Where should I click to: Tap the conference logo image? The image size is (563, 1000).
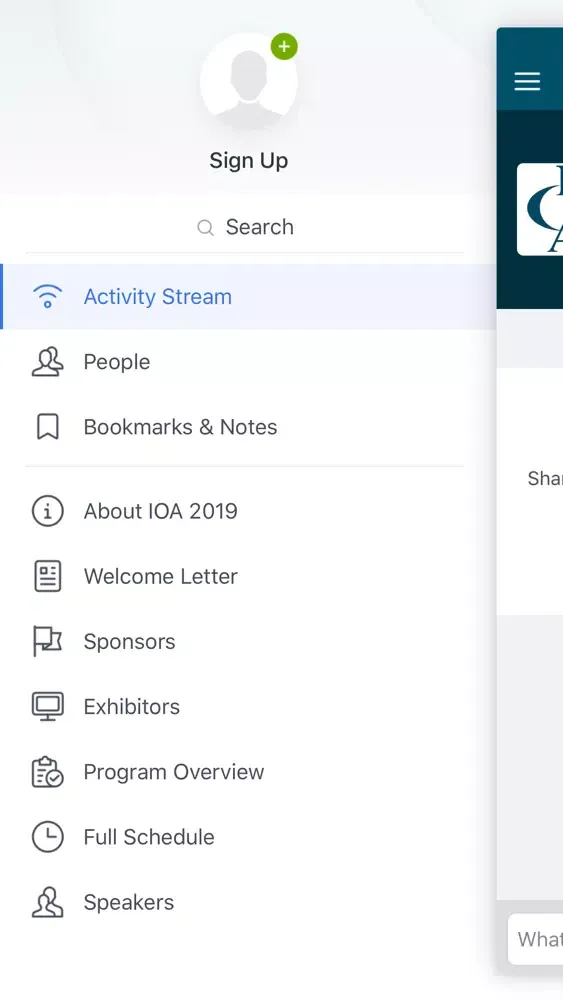coord(540,209)
